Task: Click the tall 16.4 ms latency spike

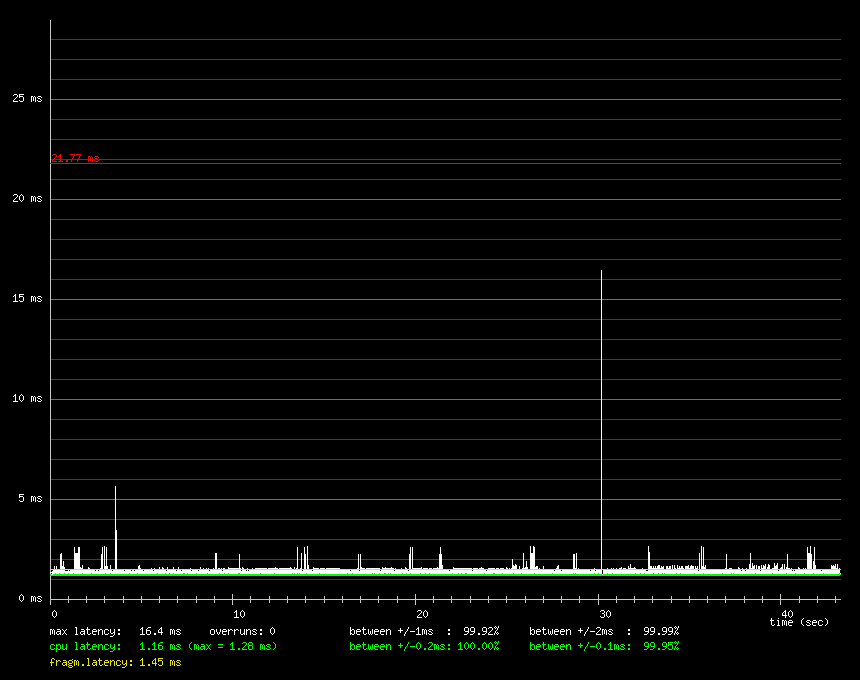Action: (602, 421)
